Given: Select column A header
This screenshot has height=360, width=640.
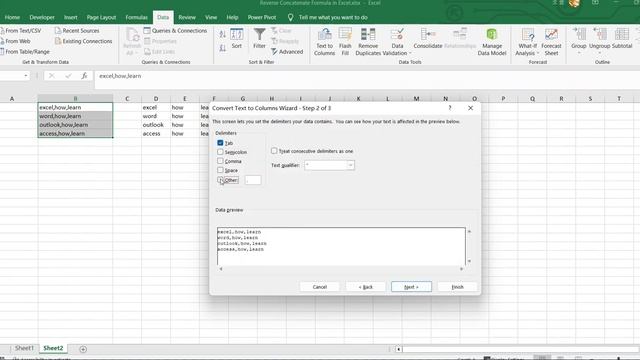Looking at the screenshot, I should pyautogui.click(x=12, y=99).
